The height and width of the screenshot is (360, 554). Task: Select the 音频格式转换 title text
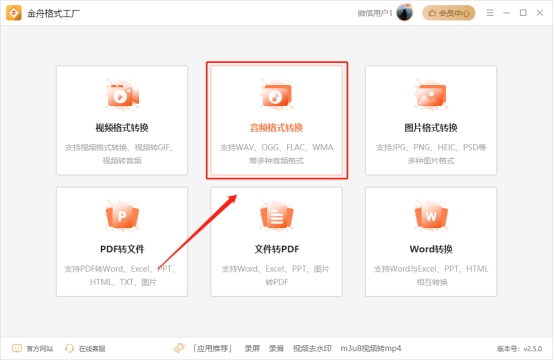277,128
